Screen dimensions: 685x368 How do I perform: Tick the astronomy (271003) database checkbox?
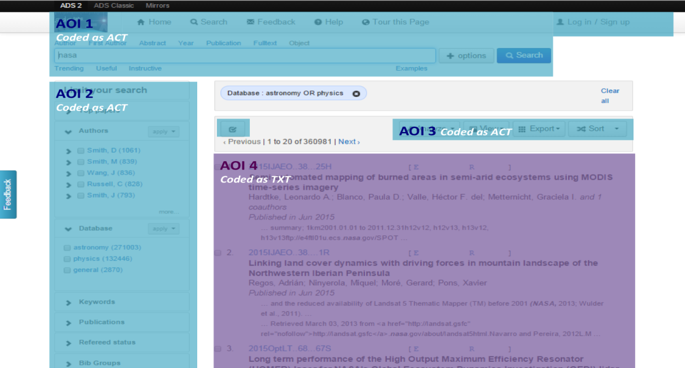pos(67,248)
